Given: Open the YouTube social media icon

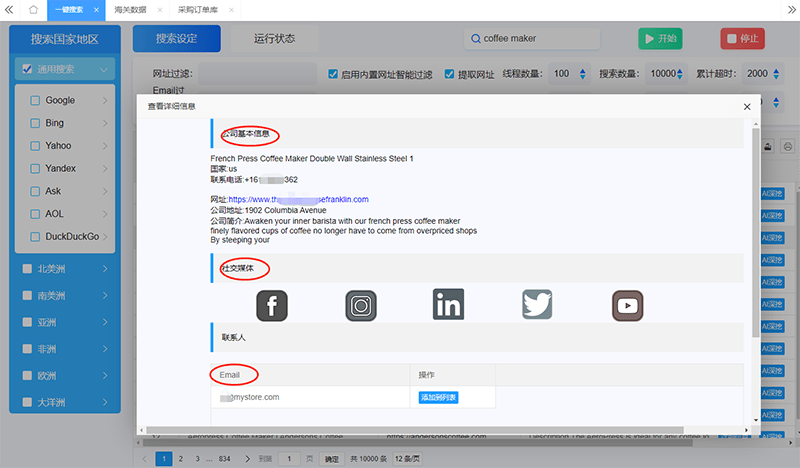Looking at the screenshot, I should coord(628,306).
